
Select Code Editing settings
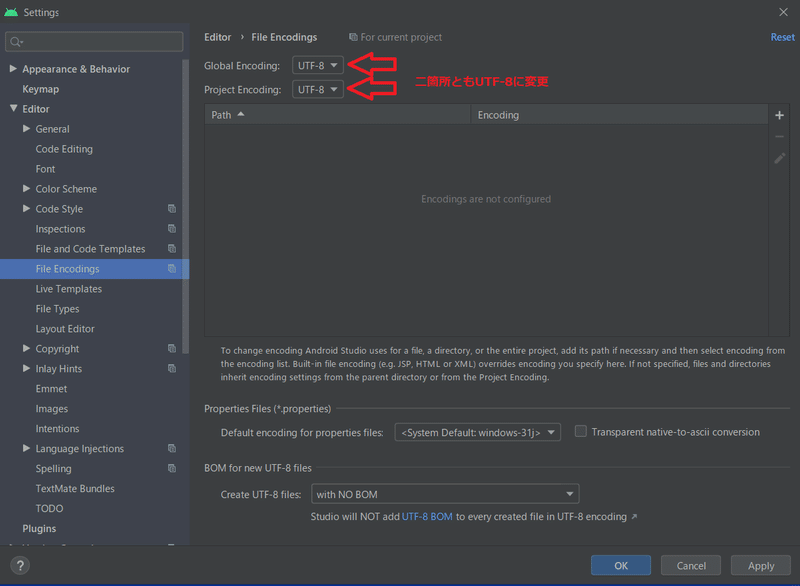point(64,149)
